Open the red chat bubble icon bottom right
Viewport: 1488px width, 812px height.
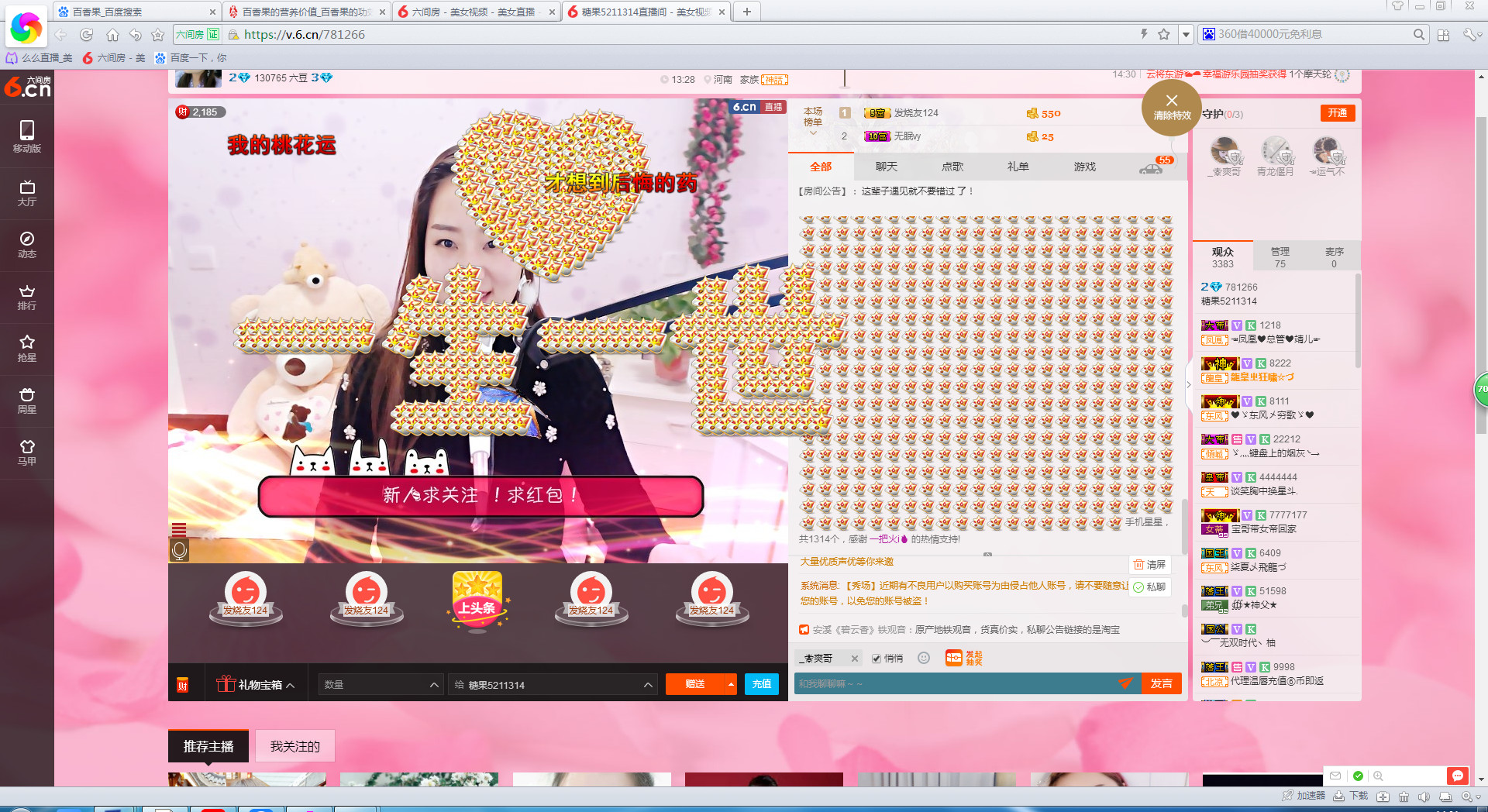click(x=1457, y=776)
